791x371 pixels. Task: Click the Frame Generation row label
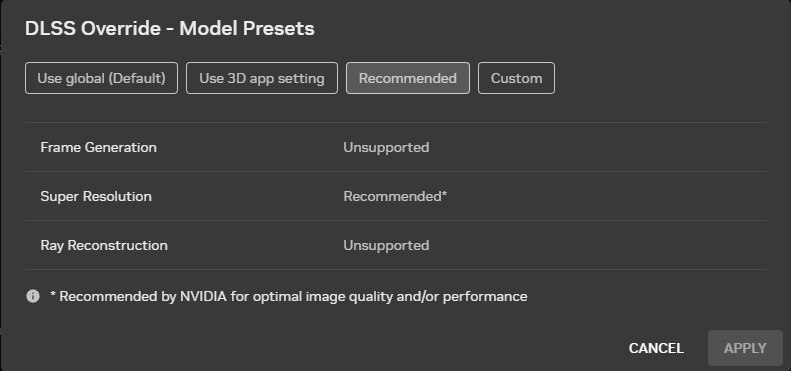(98, 147)
